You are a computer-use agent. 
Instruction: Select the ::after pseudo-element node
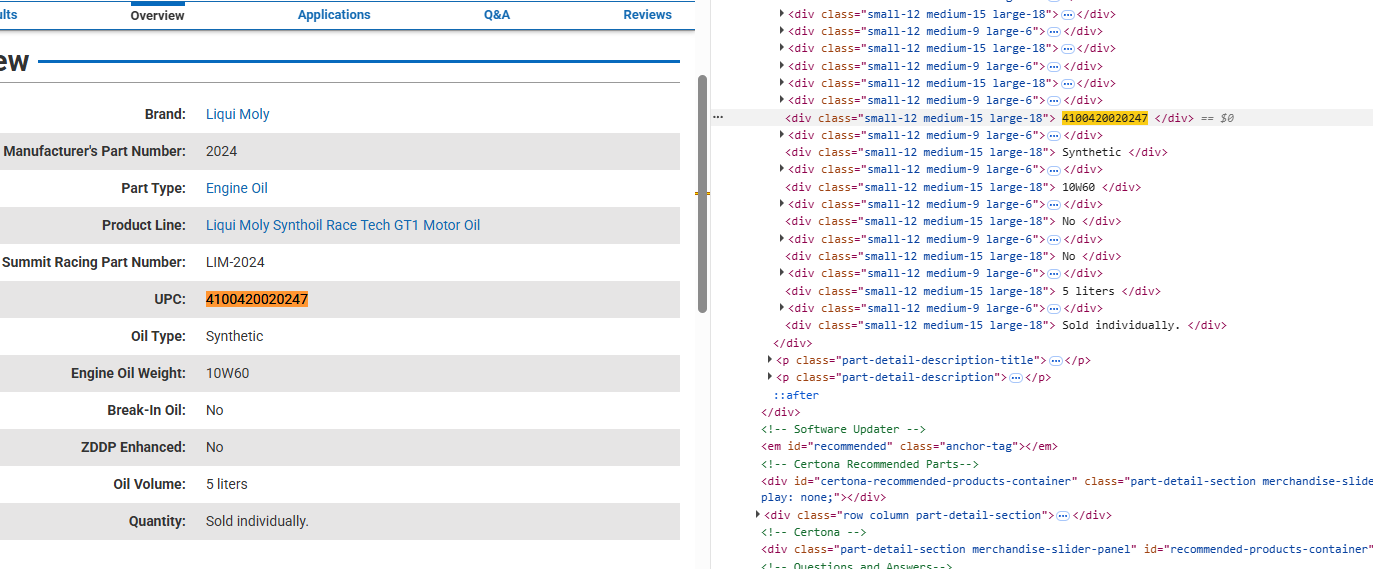(x=796, y=395)
